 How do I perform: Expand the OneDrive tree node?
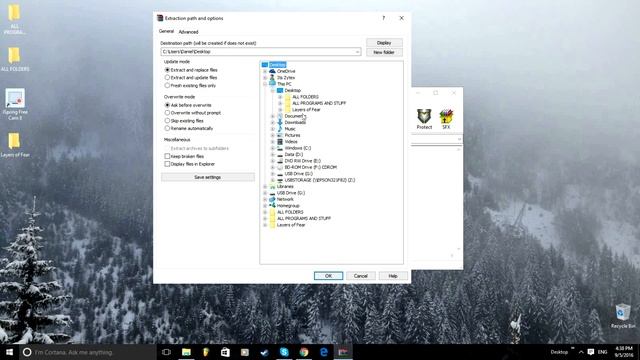265,71
